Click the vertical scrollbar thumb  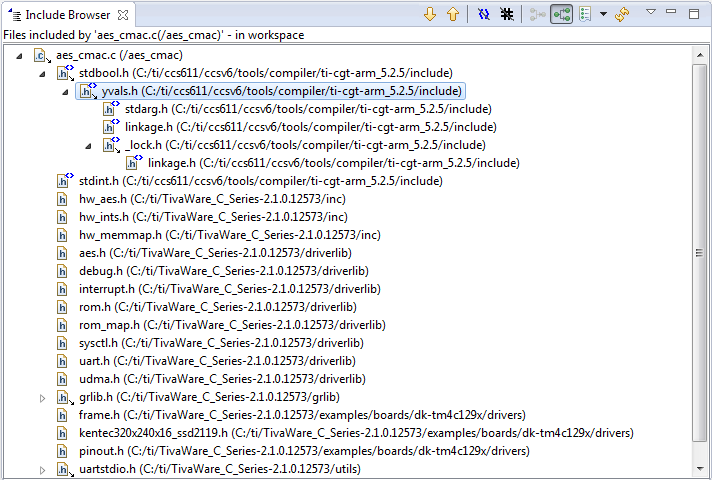coord(699,252)
